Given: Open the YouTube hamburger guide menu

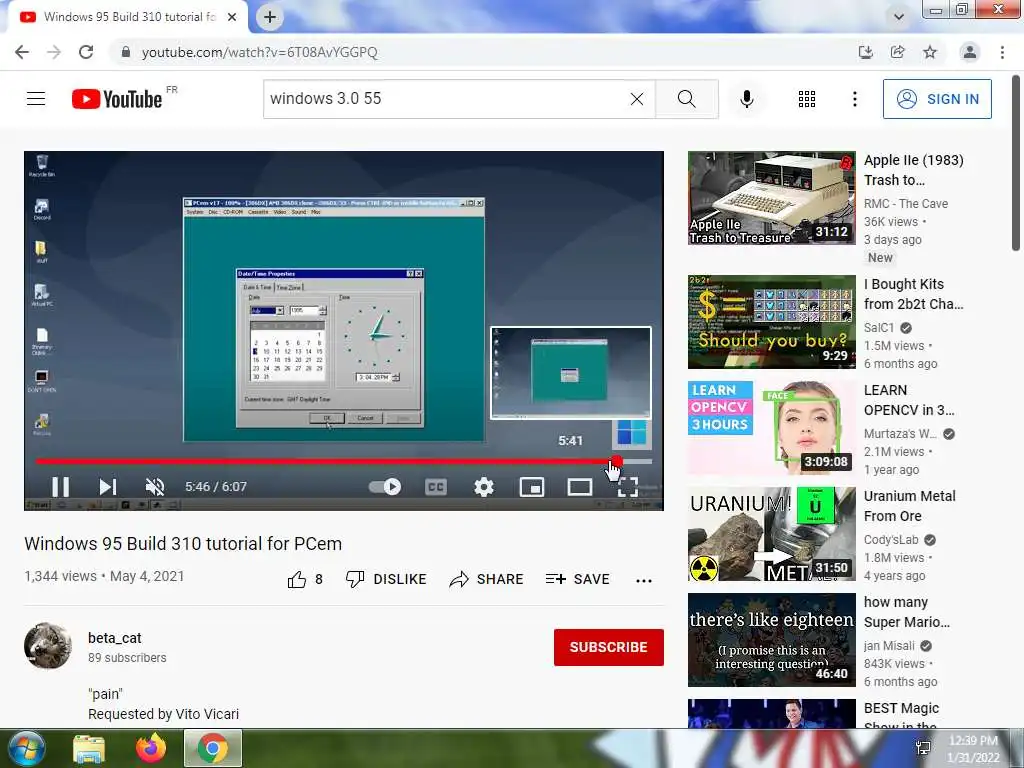Looking at the screenshot, I should [36, 99].
